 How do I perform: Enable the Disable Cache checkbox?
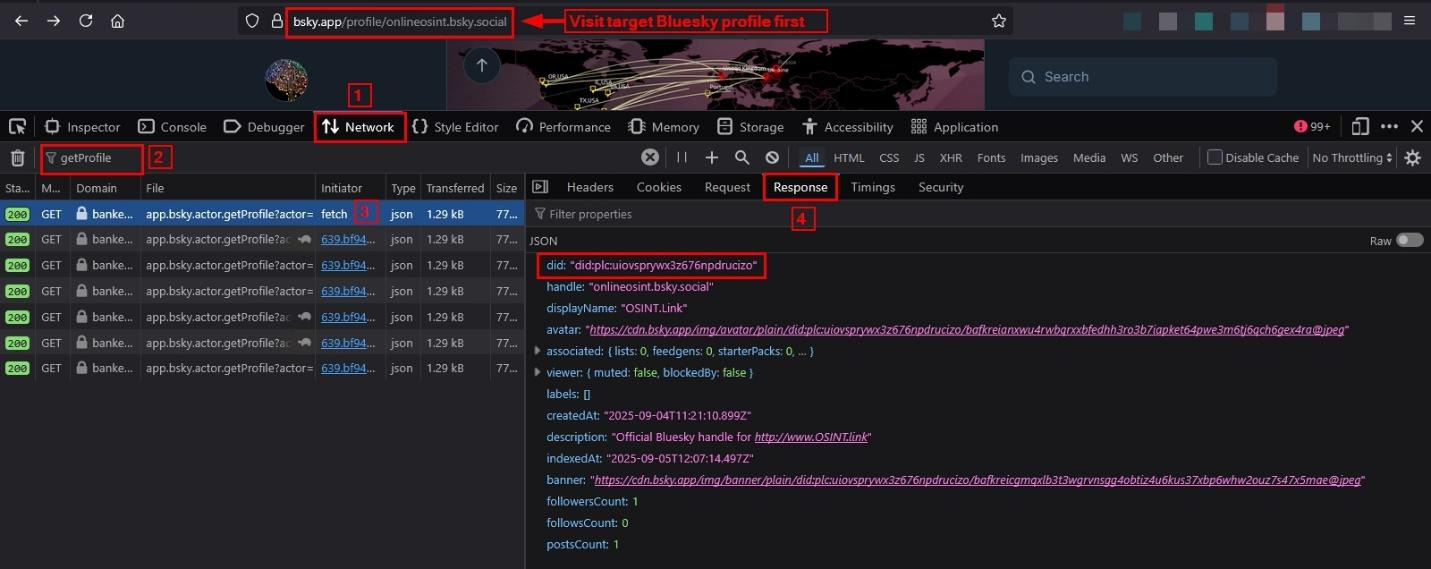pos(1215,158)
